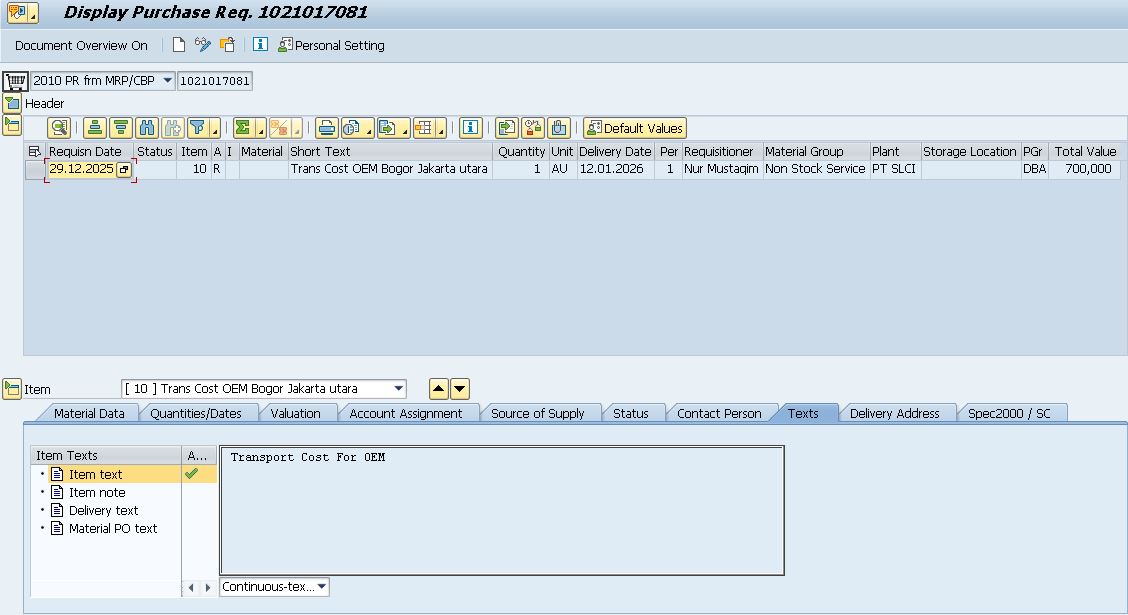Expand the Header section

coord(12,103)
